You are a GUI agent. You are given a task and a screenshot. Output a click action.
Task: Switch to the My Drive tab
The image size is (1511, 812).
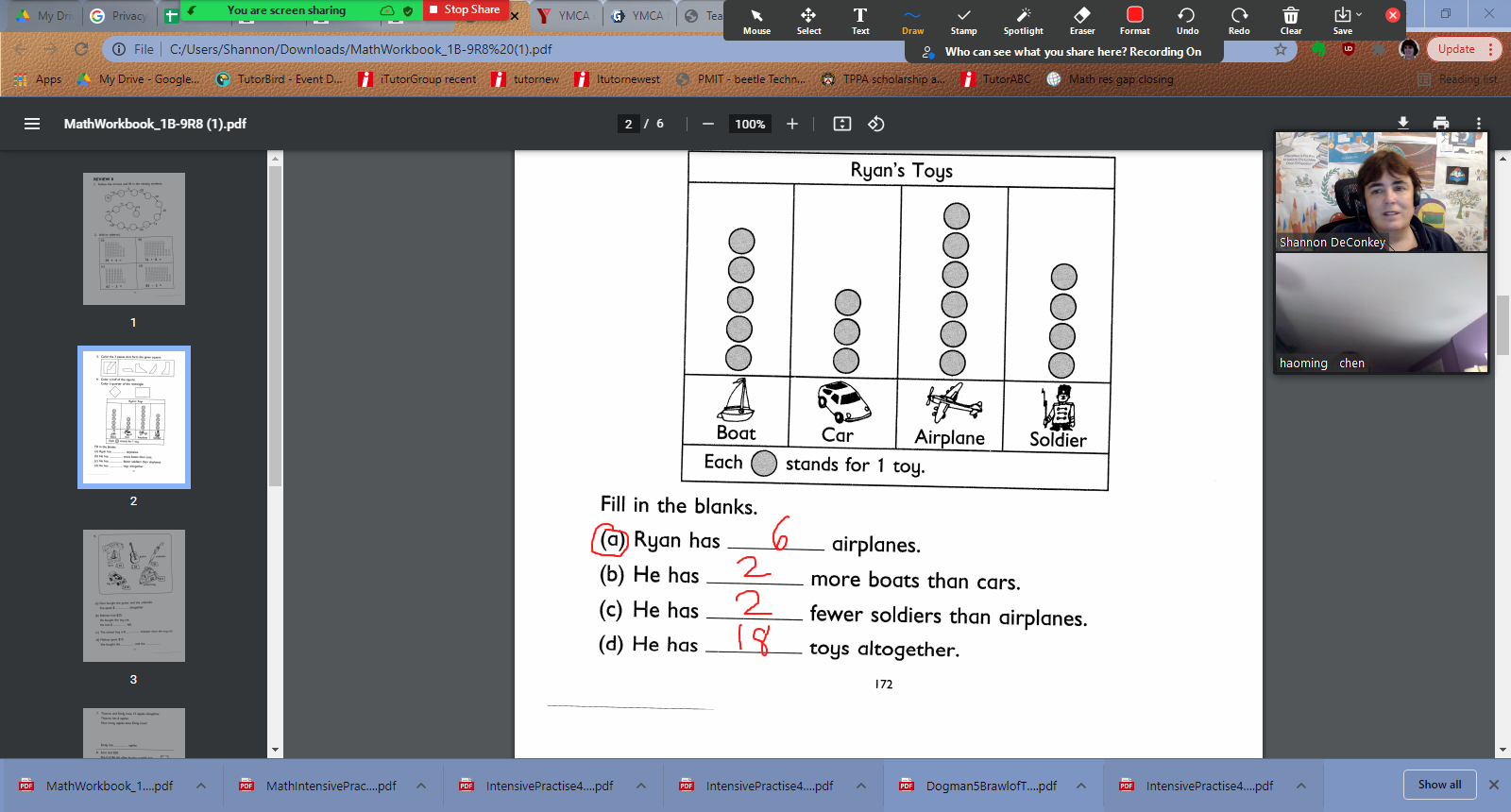pyautogui.click(x=45, y=15)
